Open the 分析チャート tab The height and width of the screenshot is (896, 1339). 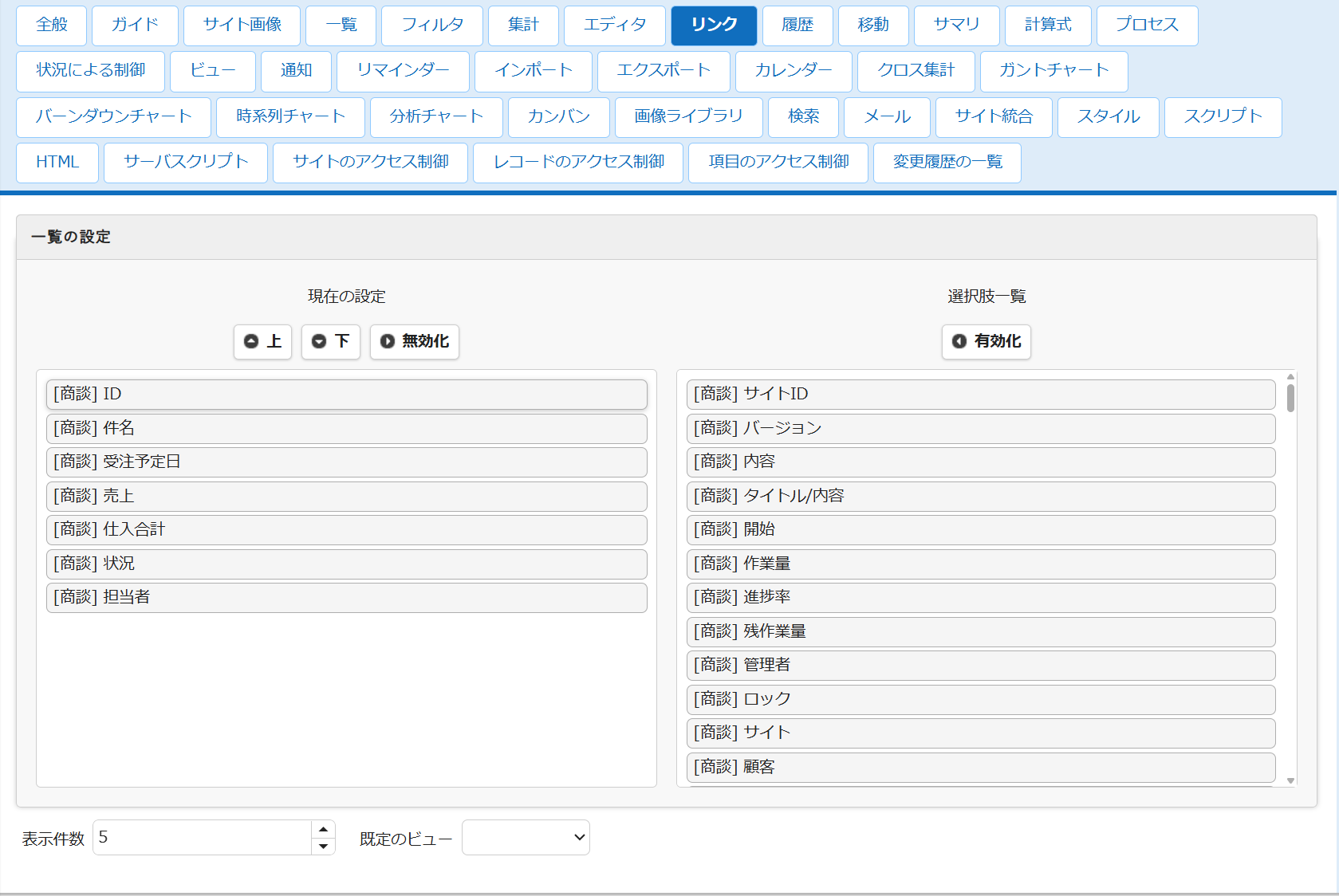pos(436,117)
